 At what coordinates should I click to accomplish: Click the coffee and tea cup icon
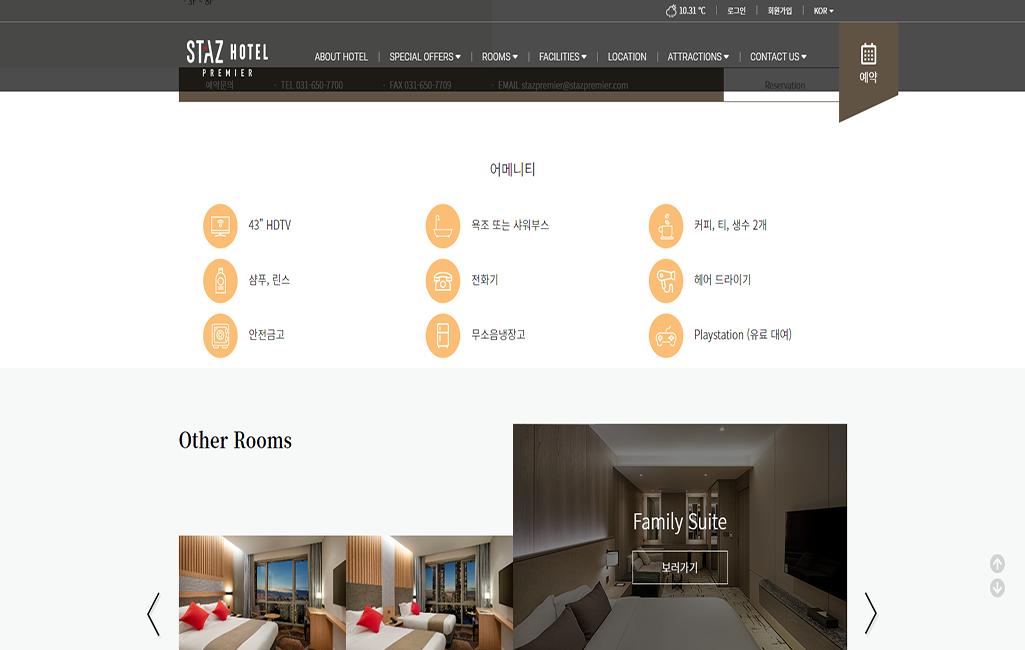666,226
